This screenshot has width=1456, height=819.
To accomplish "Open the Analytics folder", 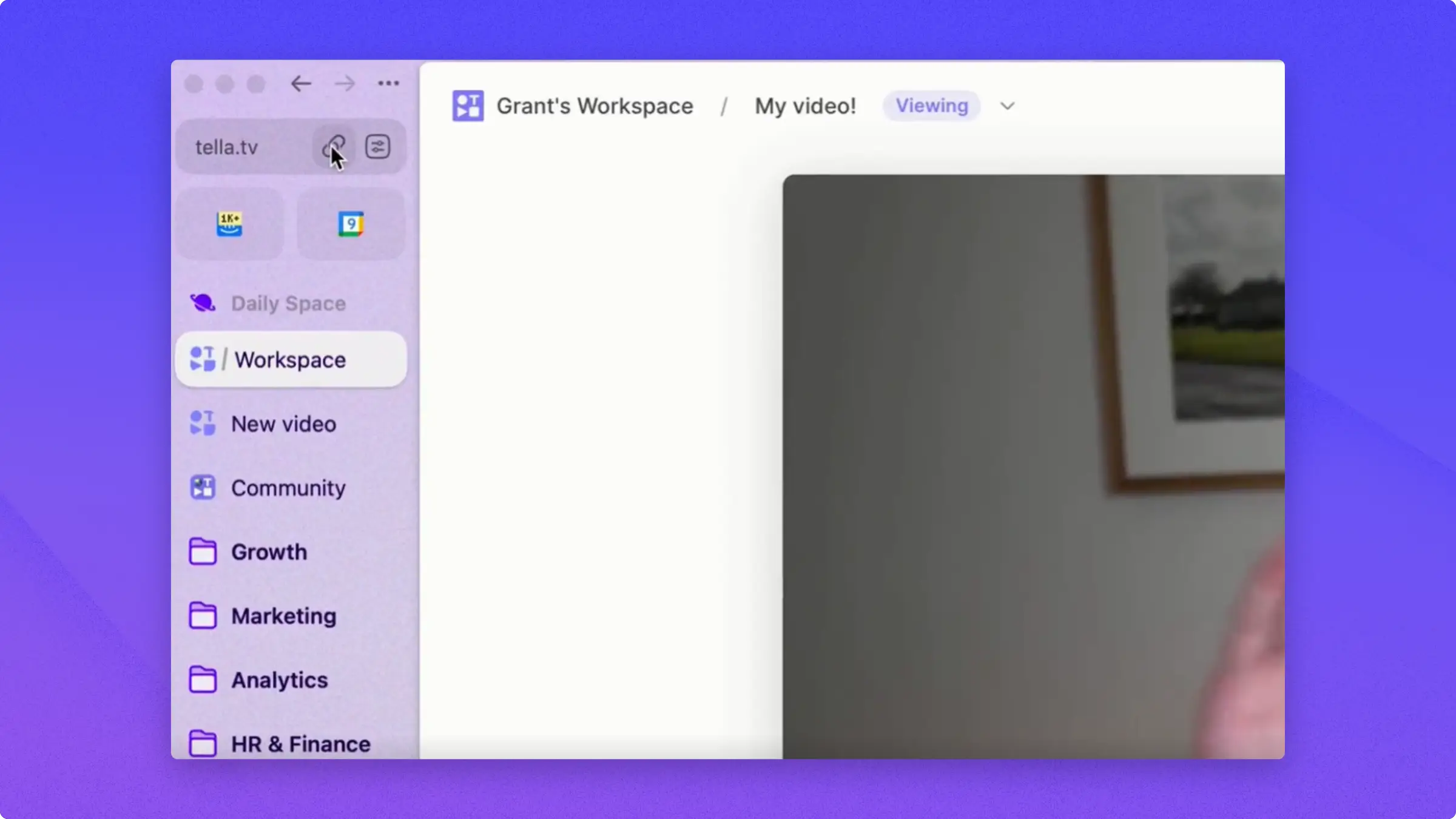I will coord(279,680).
